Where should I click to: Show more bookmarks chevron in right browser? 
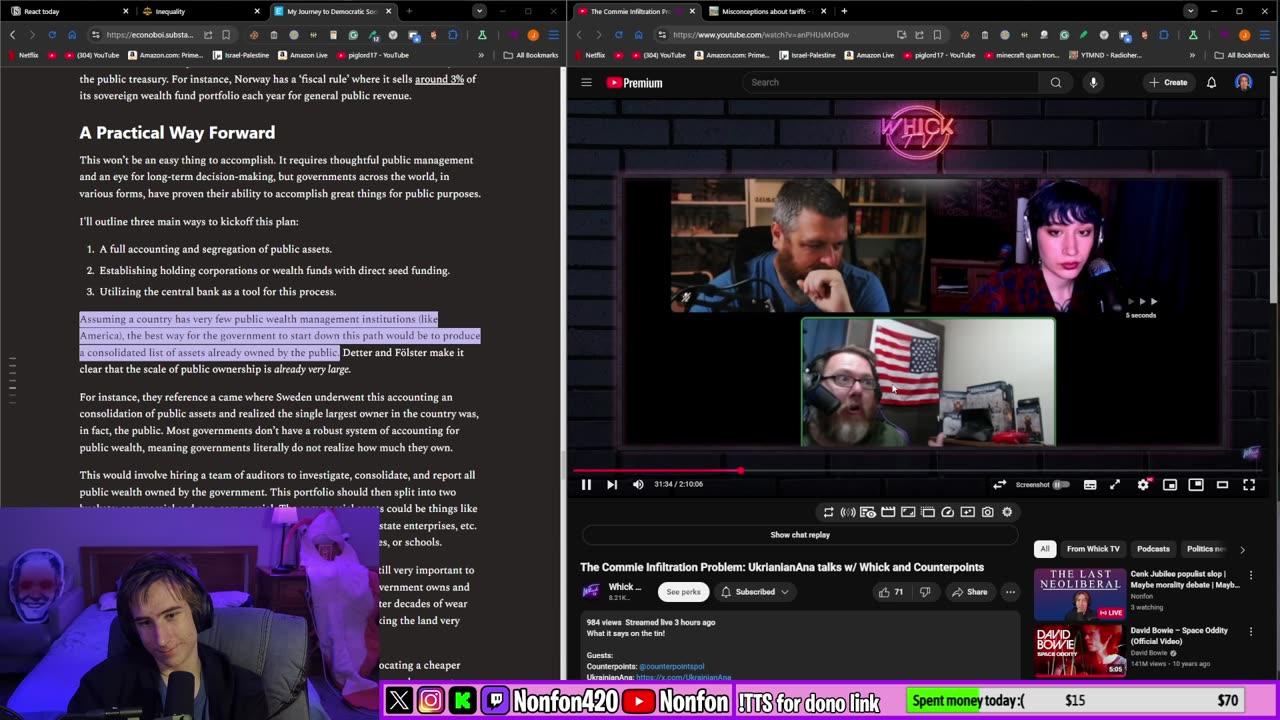point(1192,55)
